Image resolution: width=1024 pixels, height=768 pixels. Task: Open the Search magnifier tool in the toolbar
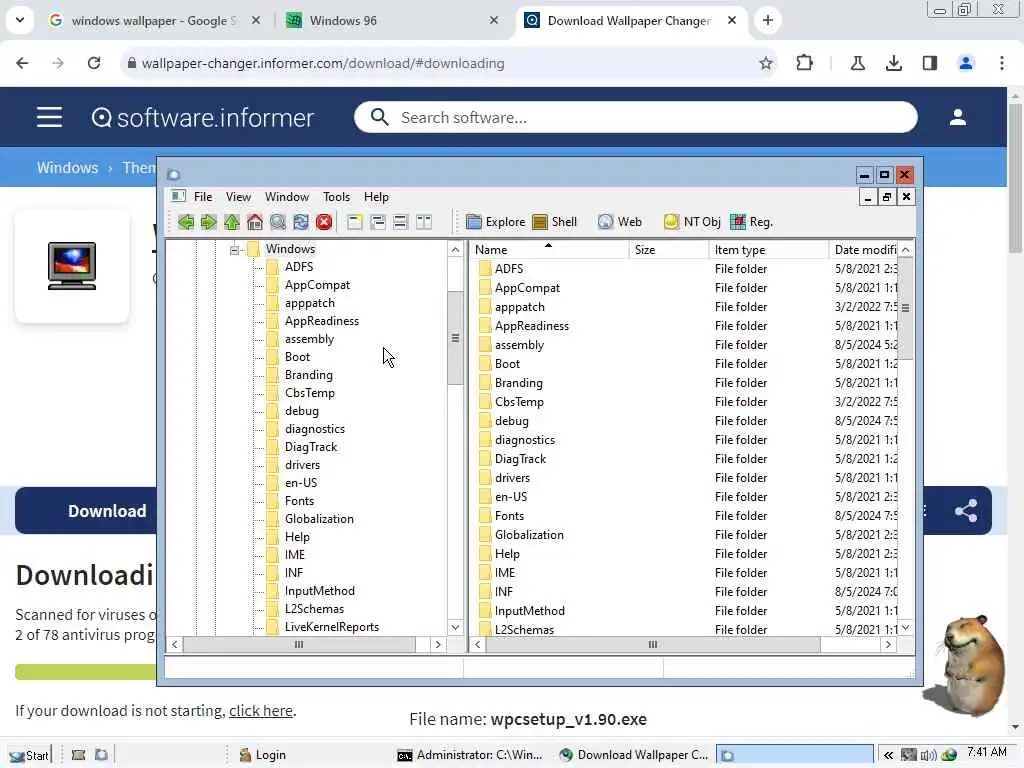(x=278, y=222)
